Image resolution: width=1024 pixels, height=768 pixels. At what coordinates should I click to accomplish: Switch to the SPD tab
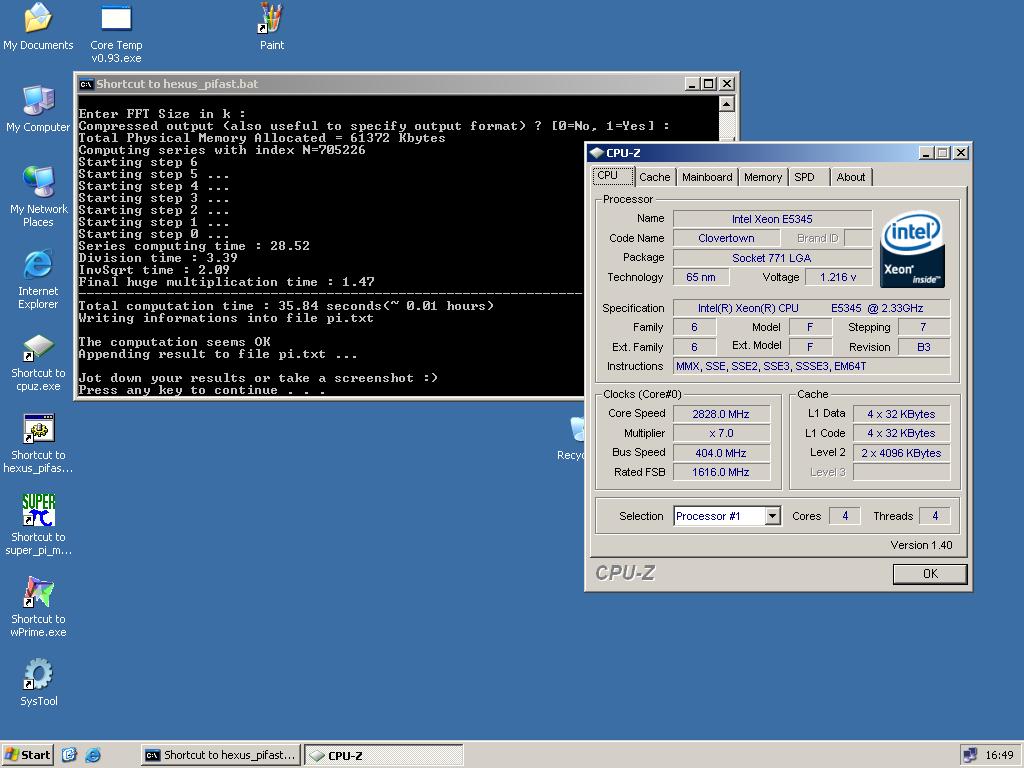point(808,177)
